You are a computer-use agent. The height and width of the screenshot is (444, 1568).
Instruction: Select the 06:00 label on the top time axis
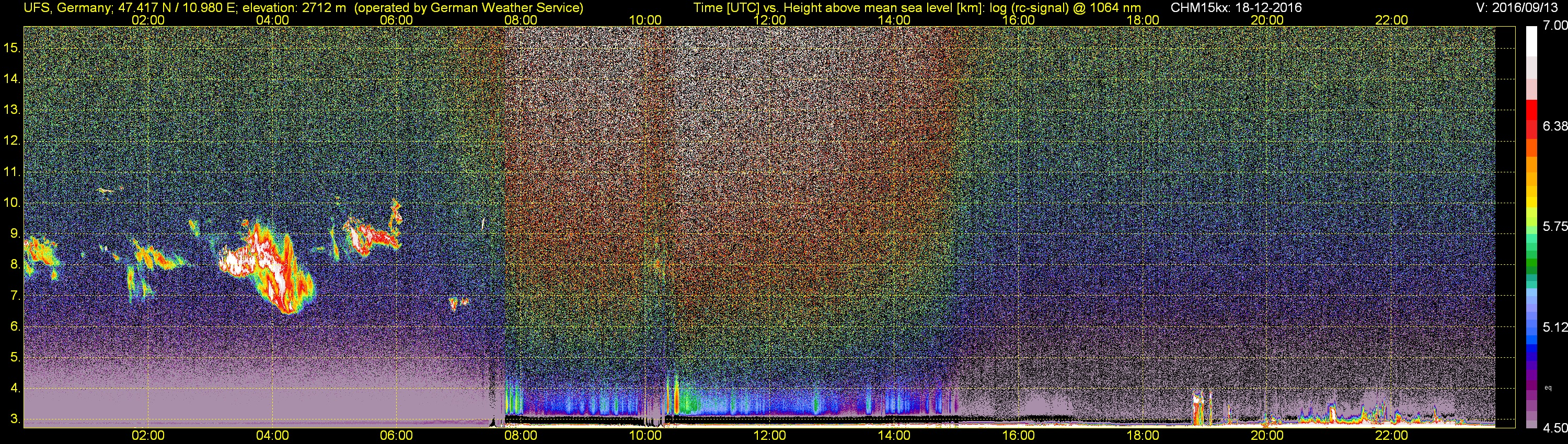[396, 20]
